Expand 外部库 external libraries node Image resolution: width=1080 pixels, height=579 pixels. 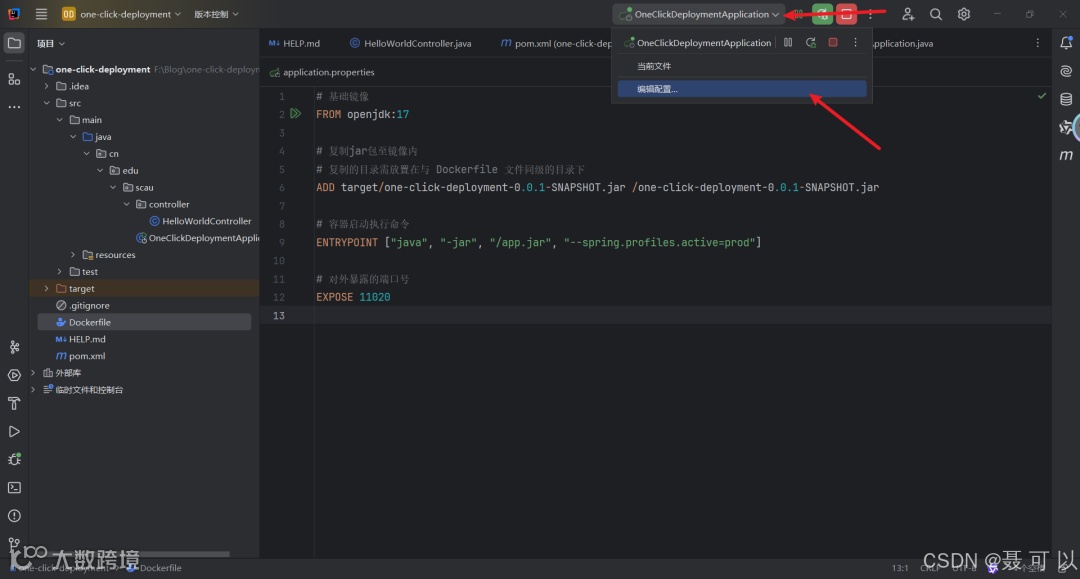click(32, 372)
